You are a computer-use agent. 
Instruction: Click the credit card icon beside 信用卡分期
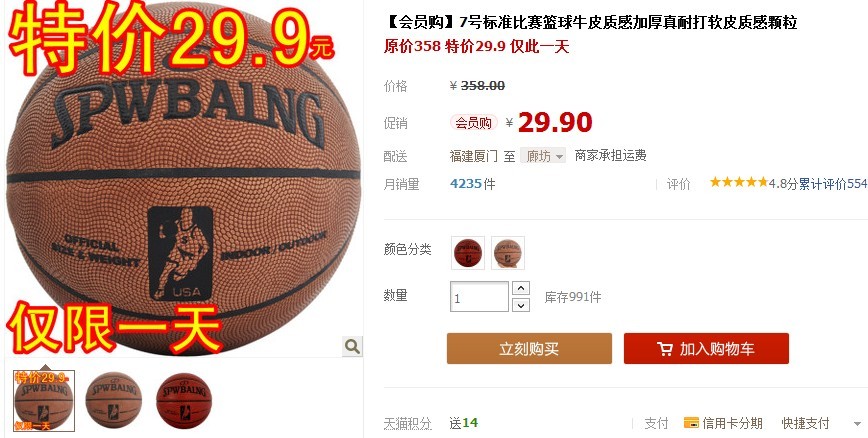pos(691,423)
